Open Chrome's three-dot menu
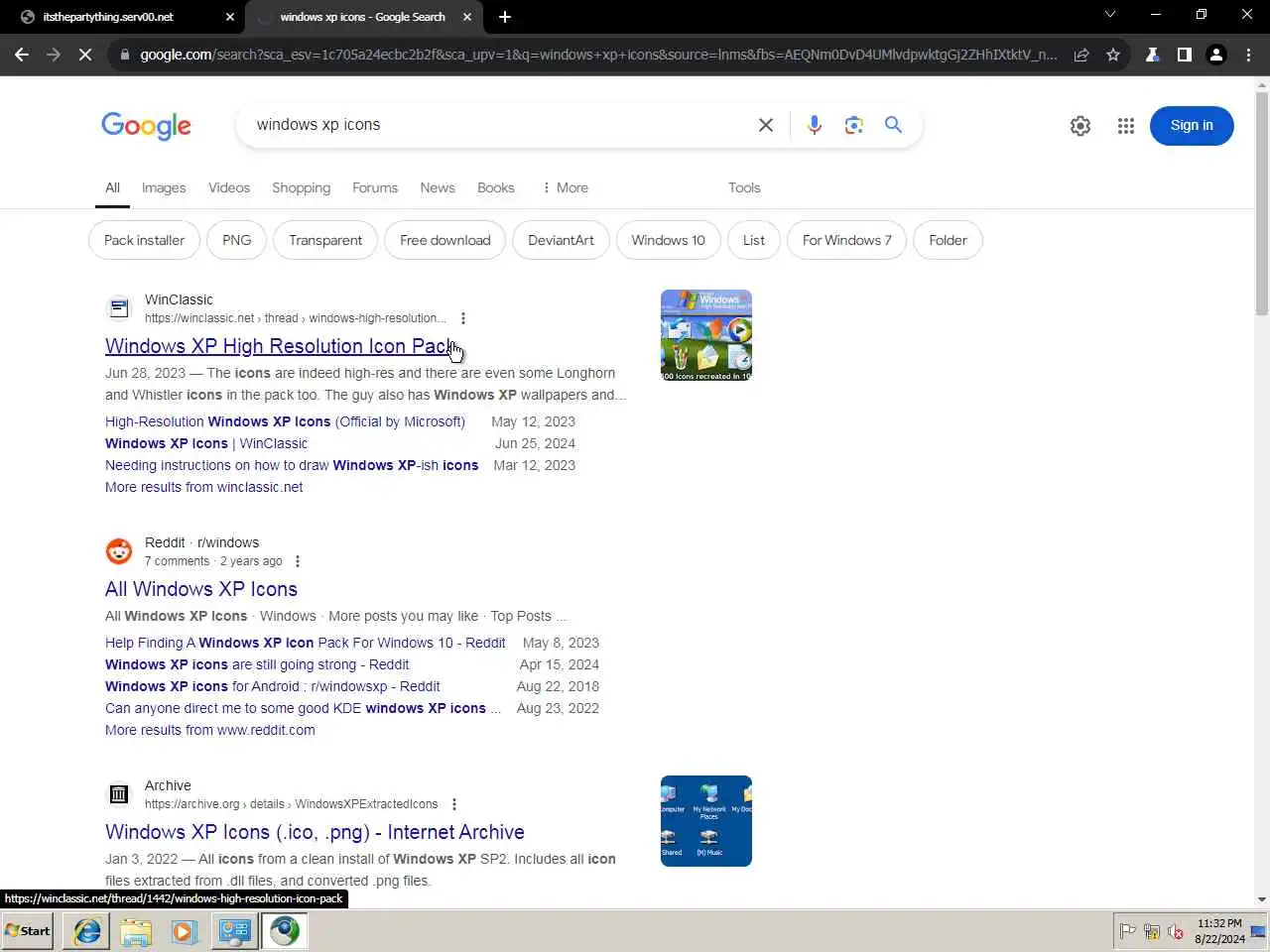This screenshot has width=1270, height=952. tap(1248, 55)
